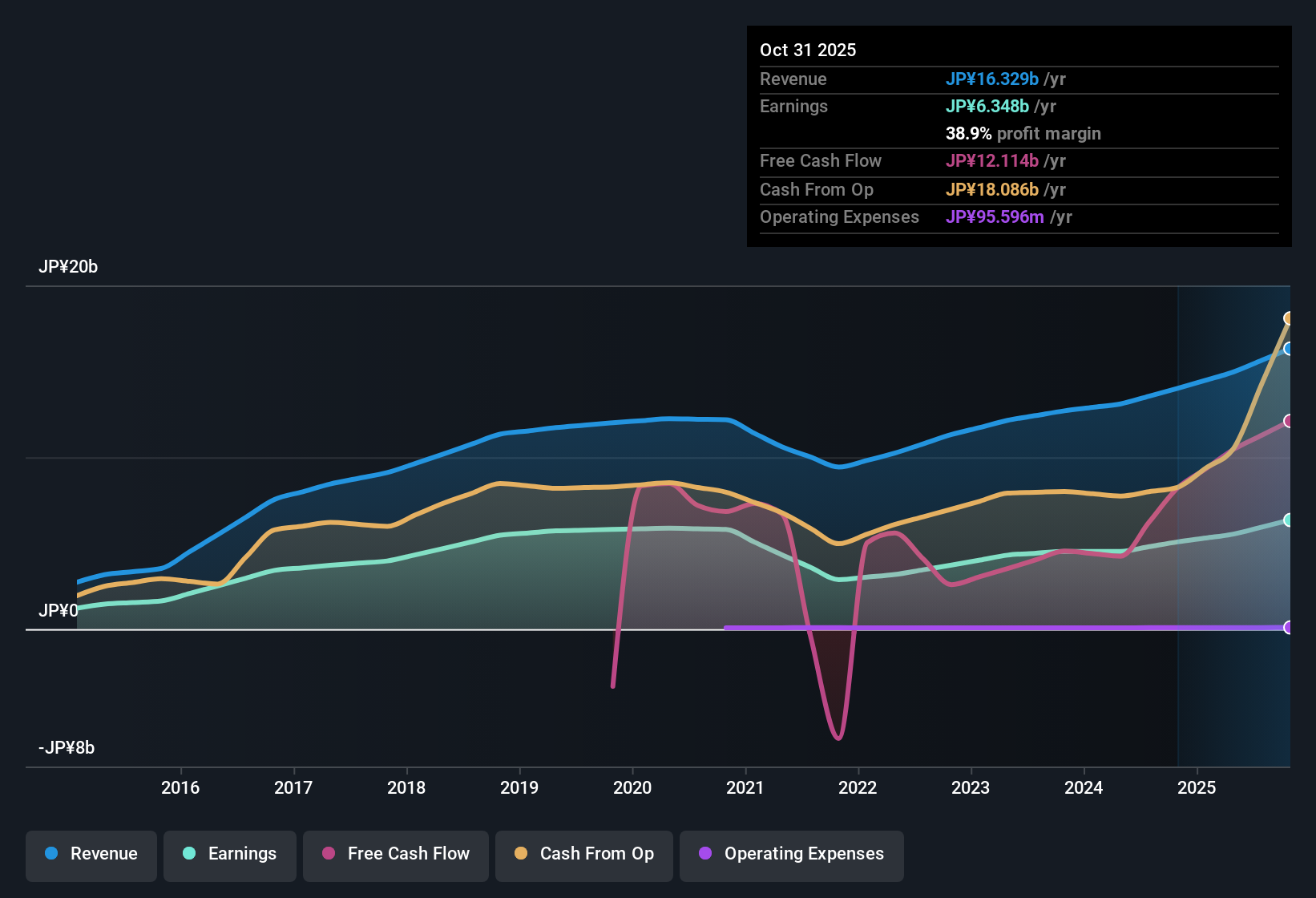Select the 2020 year label

tap(632, 787)
